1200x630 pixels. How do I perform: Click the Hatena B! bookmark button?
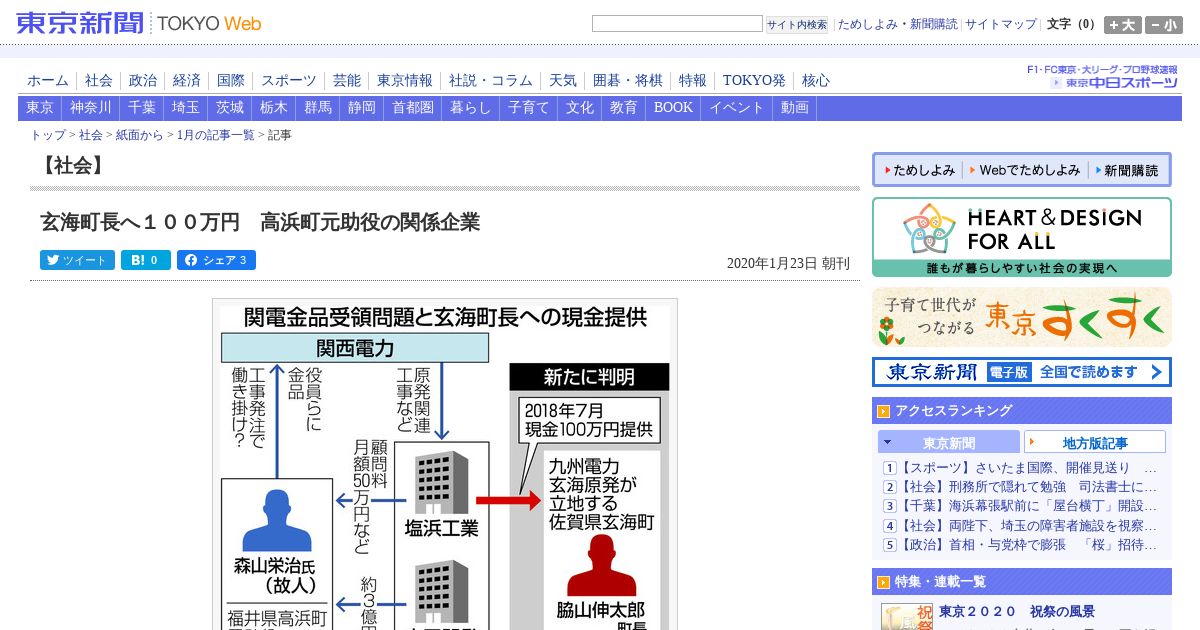[146, 260]
